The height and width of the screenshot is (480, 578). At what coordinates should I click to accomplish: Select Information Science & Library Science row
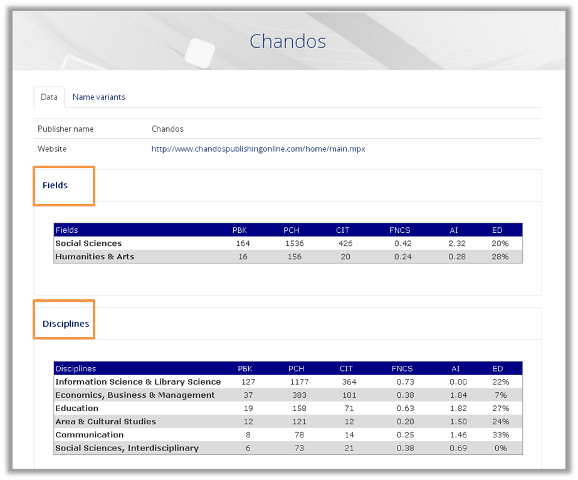pos(288,382)
